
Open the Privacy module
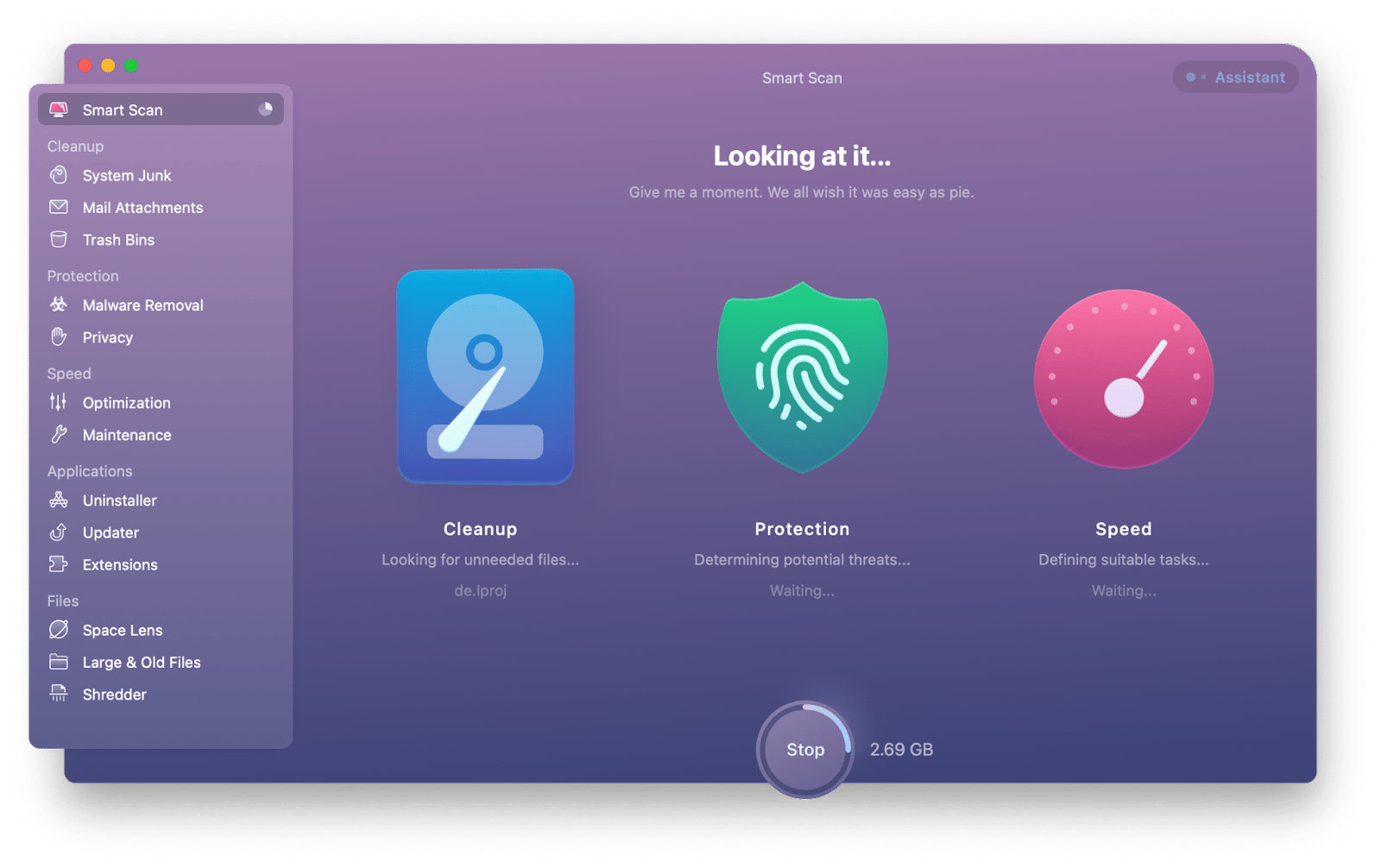(x=107, y=337)
